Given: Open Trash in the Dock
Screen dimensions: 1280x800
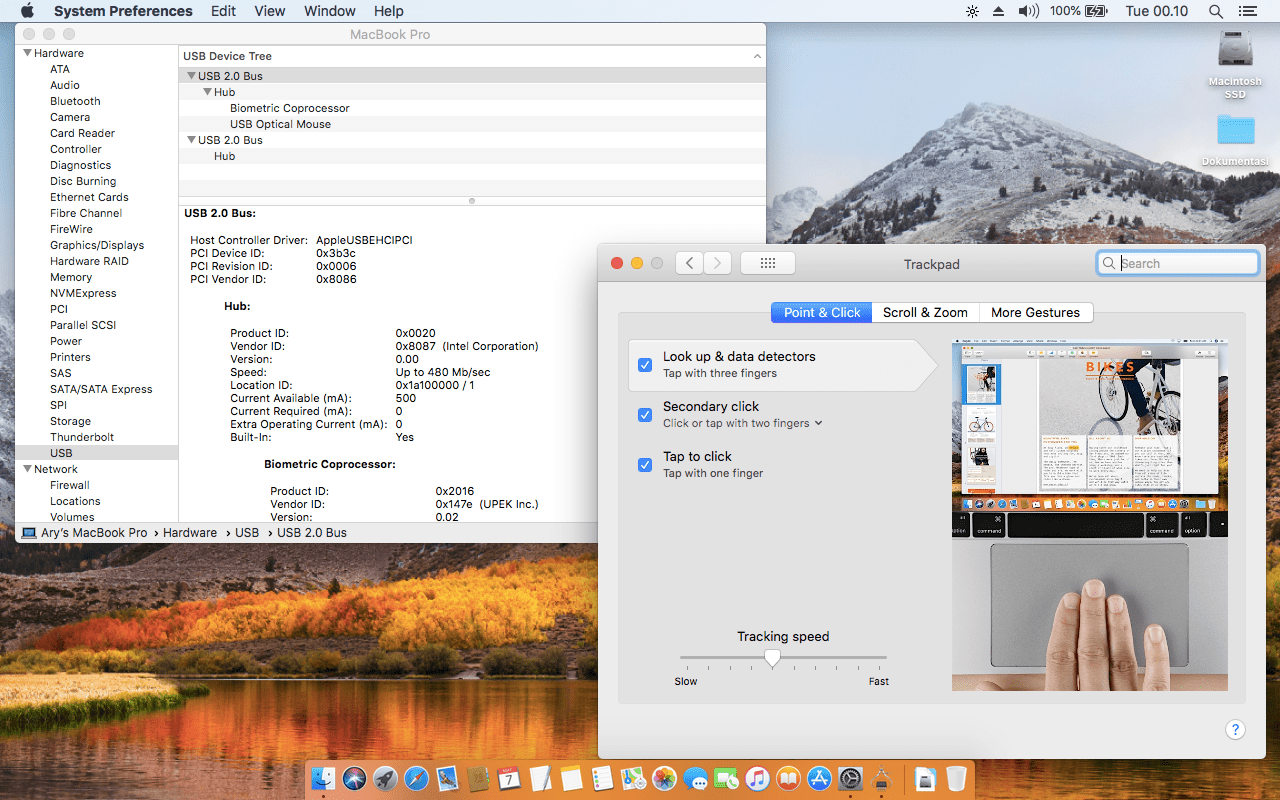Looking at the screenshot, I should coord(956,778).
